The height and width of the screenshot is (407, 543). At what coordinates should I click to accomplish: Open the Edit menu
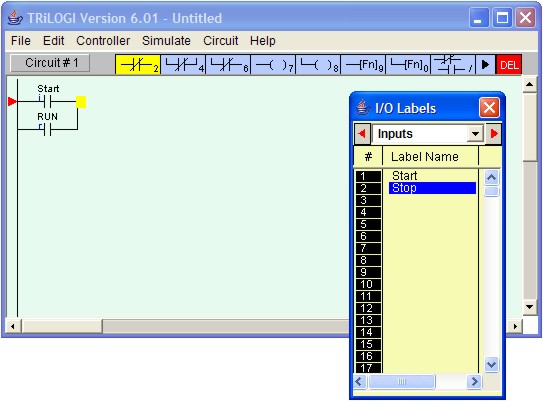tap(53, 41)
